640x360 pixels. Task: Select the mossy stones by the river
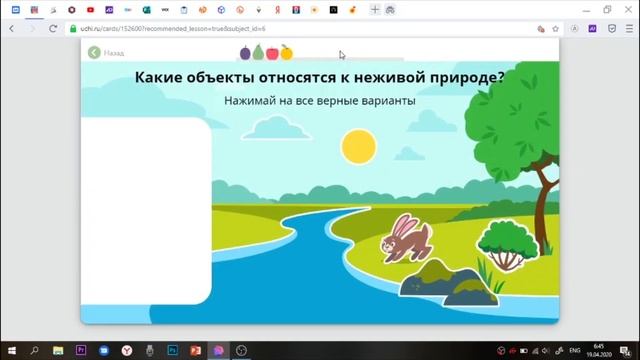coord(449,283)
